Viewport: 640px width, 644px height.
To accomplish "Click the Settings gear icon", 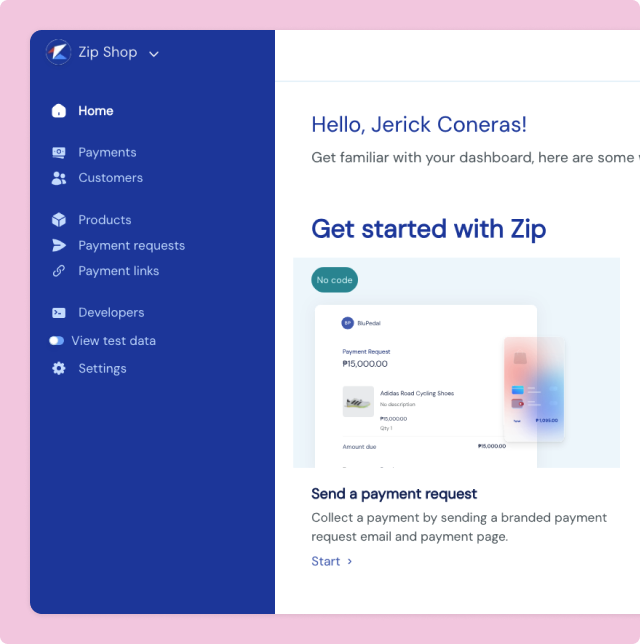I will [59, 368].
